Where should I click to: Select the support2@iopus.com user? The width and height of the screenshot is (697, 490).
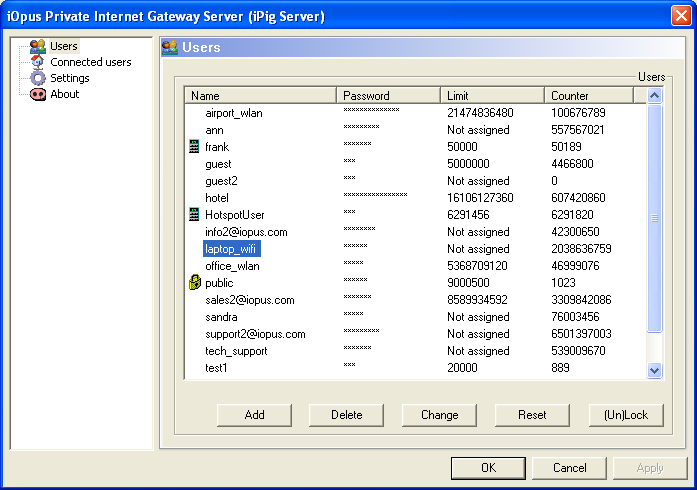255,334
